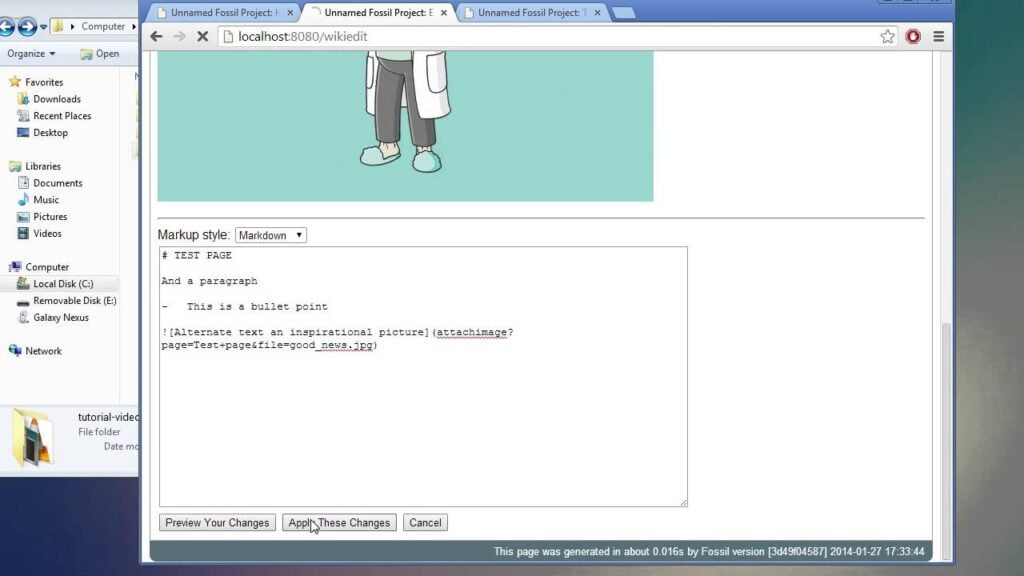Bookmark the page with the star icon
The image size is (1024, 576).
tap(886, 36)
